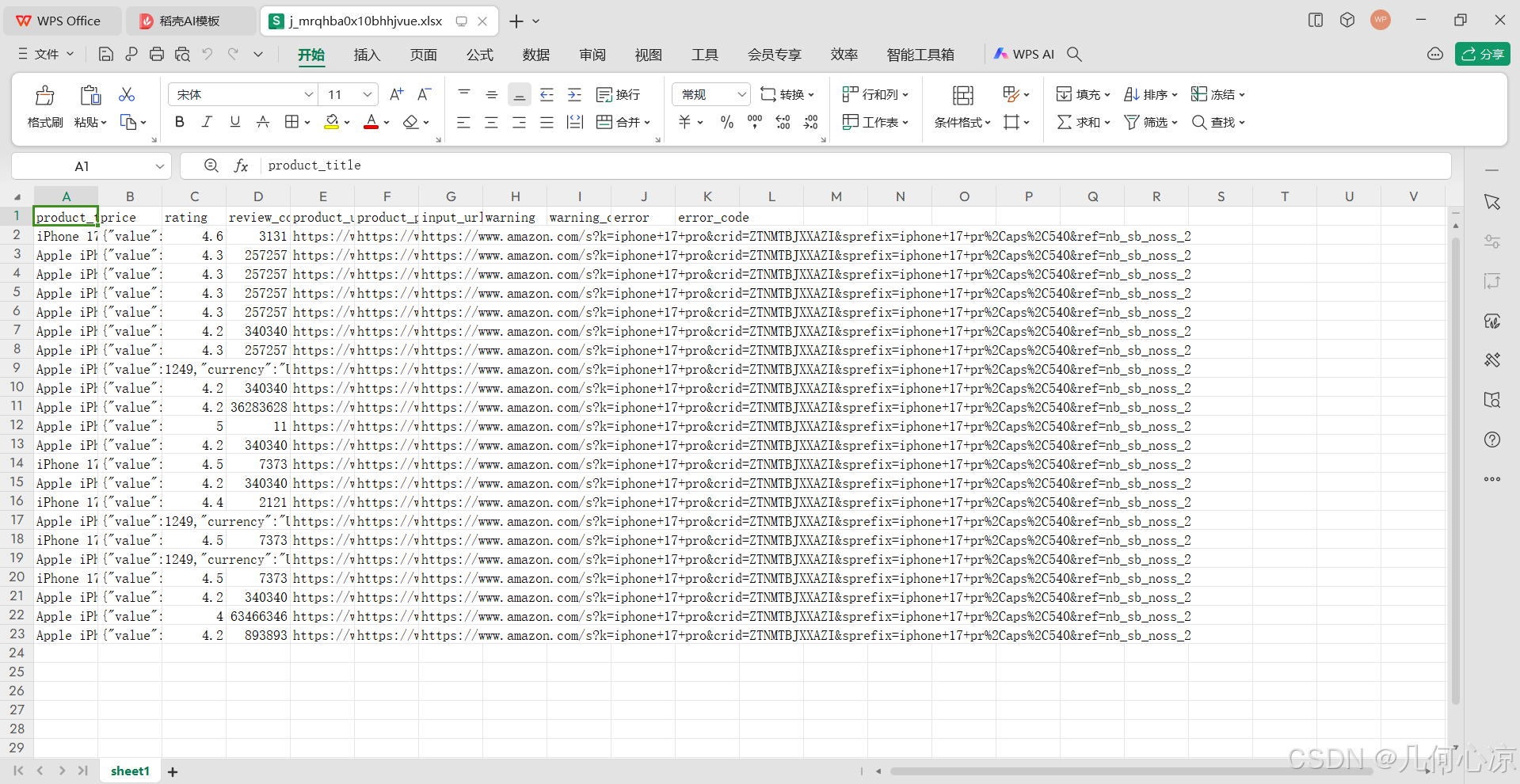Open Conditional Formatting (条件格式) dropdown
This screenshot has width=1520, height=784.
coord(962,122)
